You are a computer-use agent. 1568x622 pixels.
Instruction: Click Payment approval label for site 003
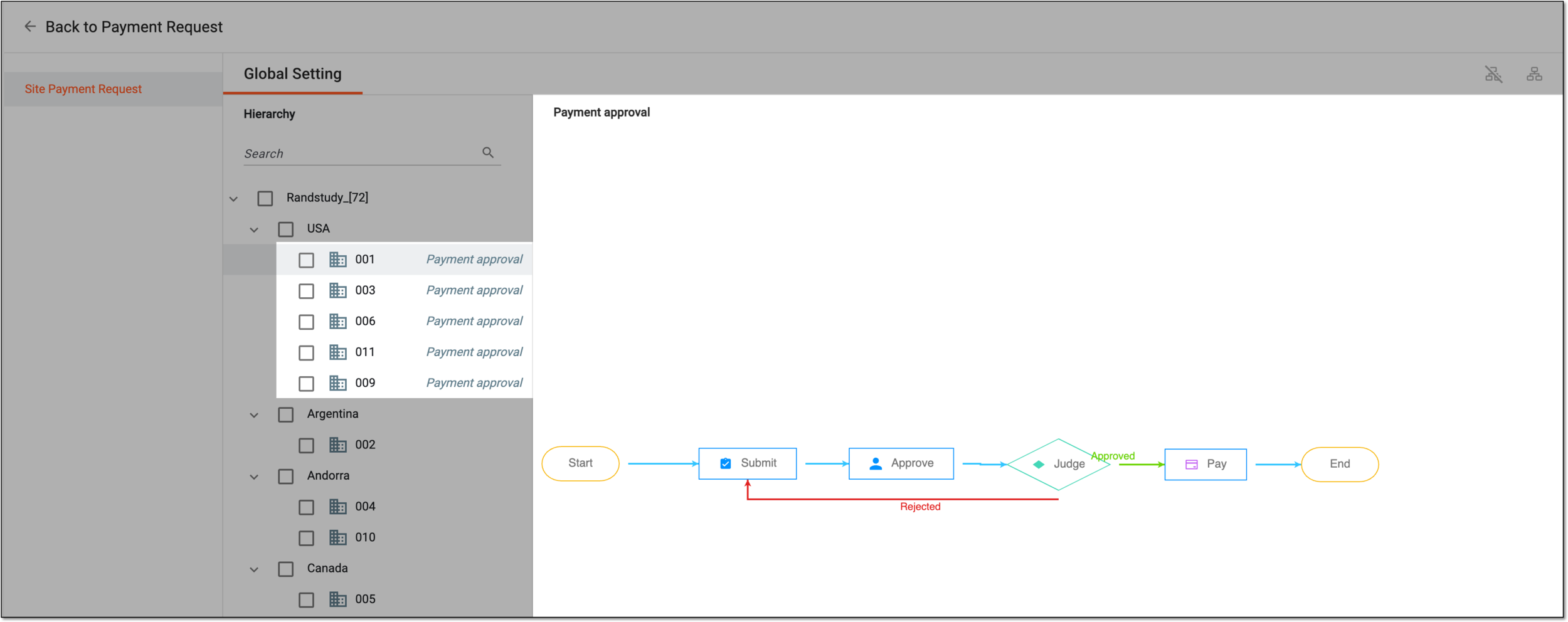click(474, 290)
